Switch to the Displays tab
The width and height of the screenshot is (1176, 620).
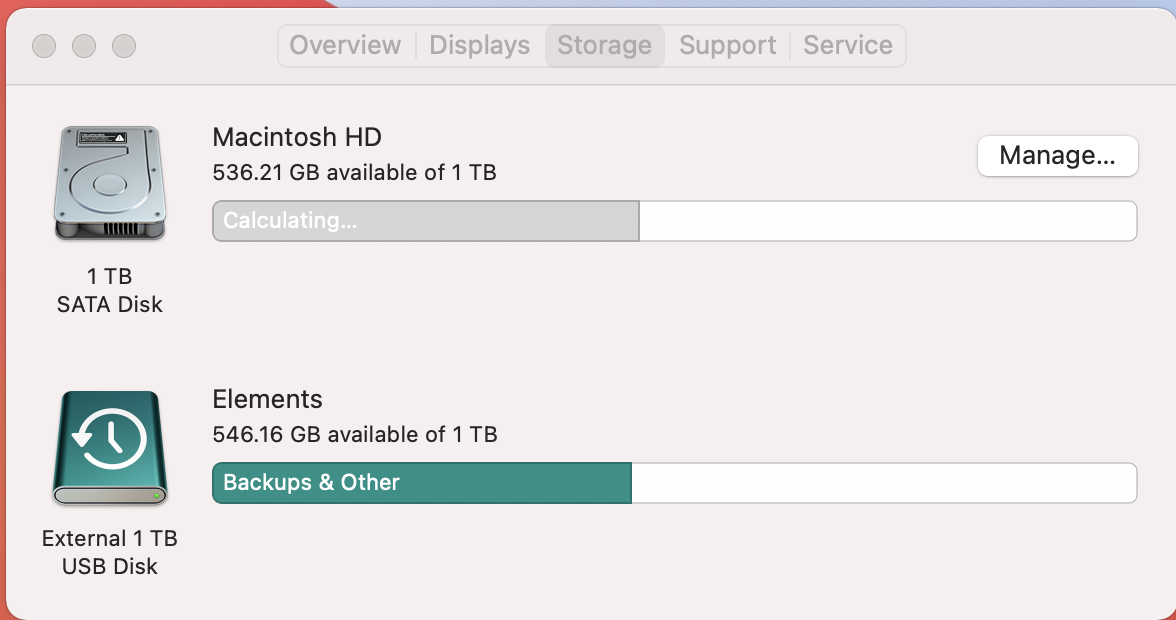pyautogui.click(x=480, y=46)
